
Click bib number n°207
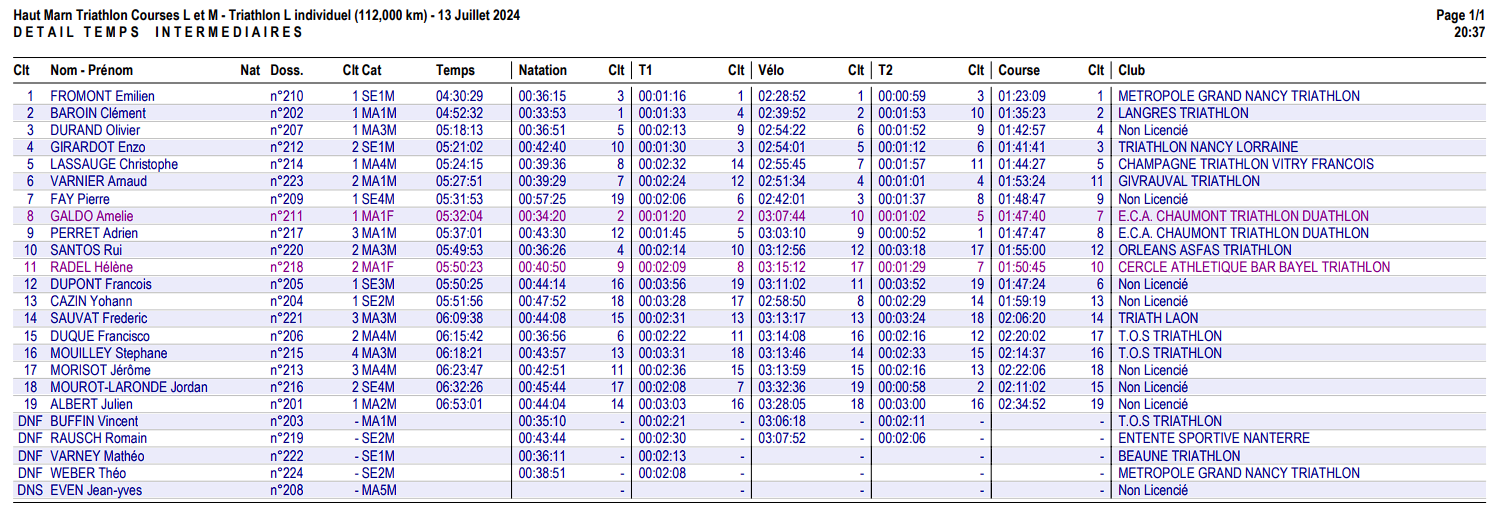(287, 130)
